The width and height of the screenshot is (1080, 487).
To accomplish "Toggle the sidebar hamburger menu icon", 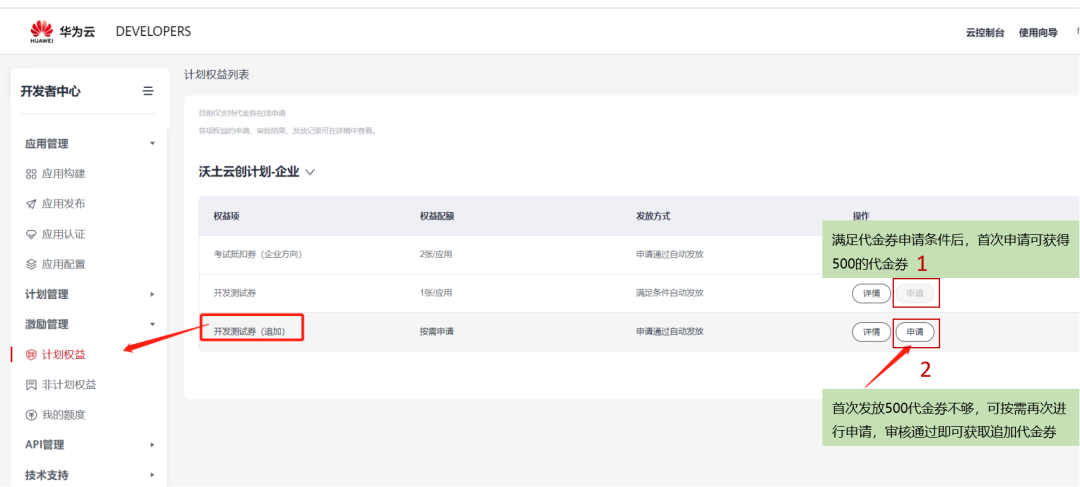I will (x=148, y=91).
